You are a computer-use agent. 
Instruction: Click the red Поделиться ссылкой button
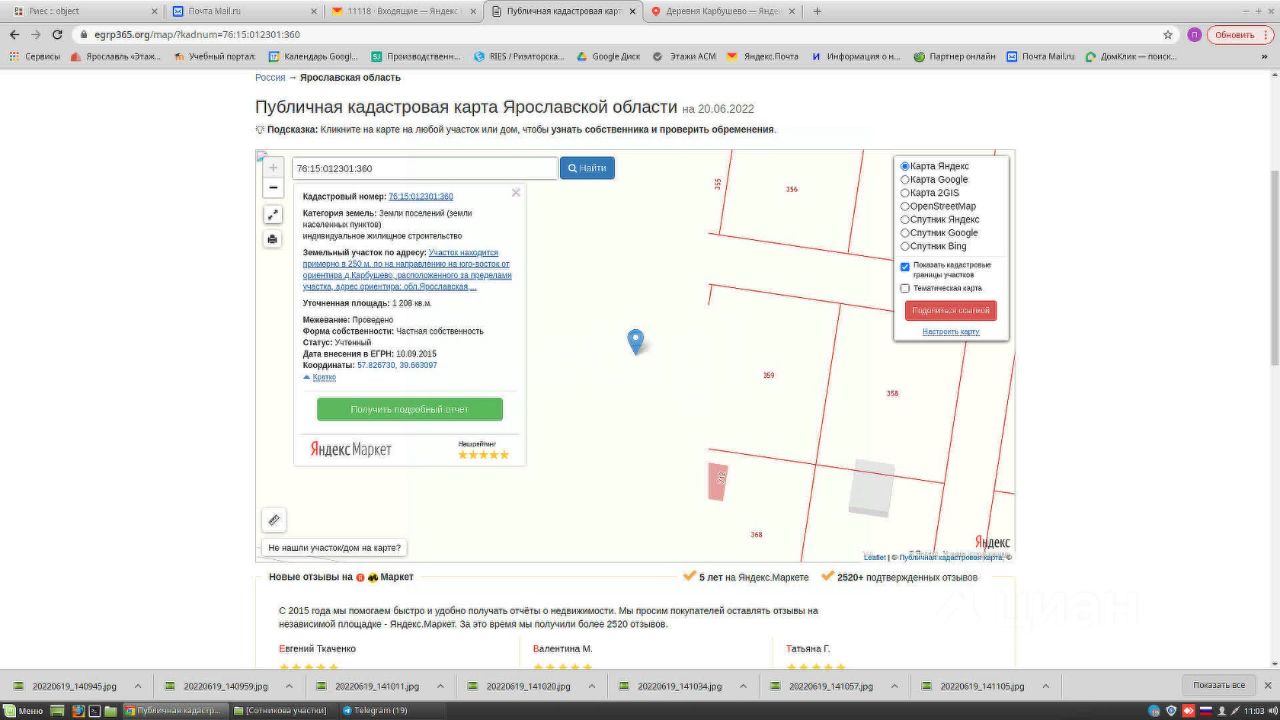coord(951,311)
